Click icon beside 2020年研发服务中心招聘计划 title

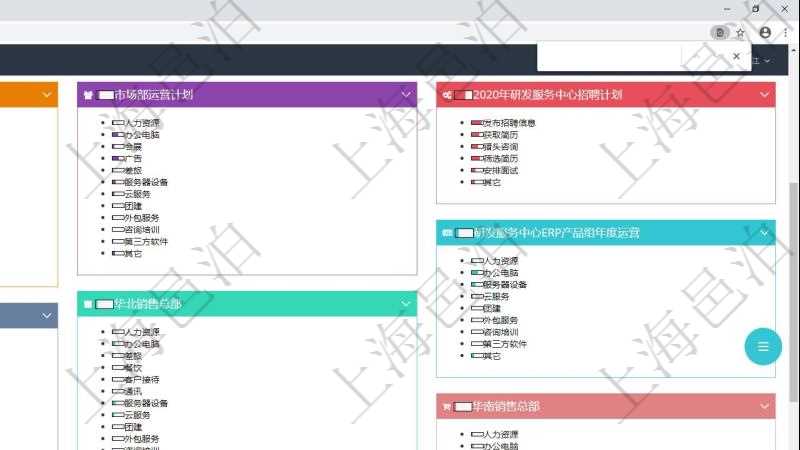446,95
